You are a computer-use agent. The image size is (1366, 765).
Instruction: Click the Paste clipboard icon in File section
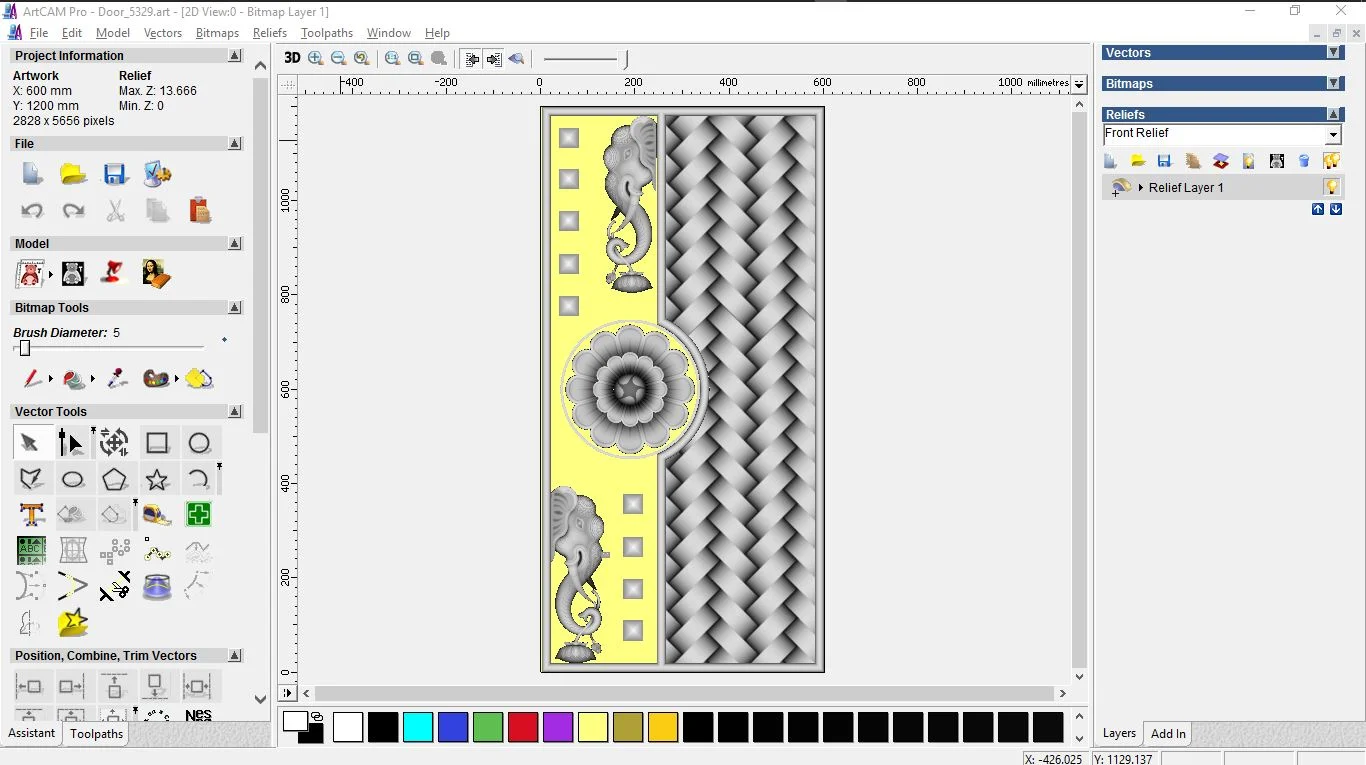click(199, 210)
